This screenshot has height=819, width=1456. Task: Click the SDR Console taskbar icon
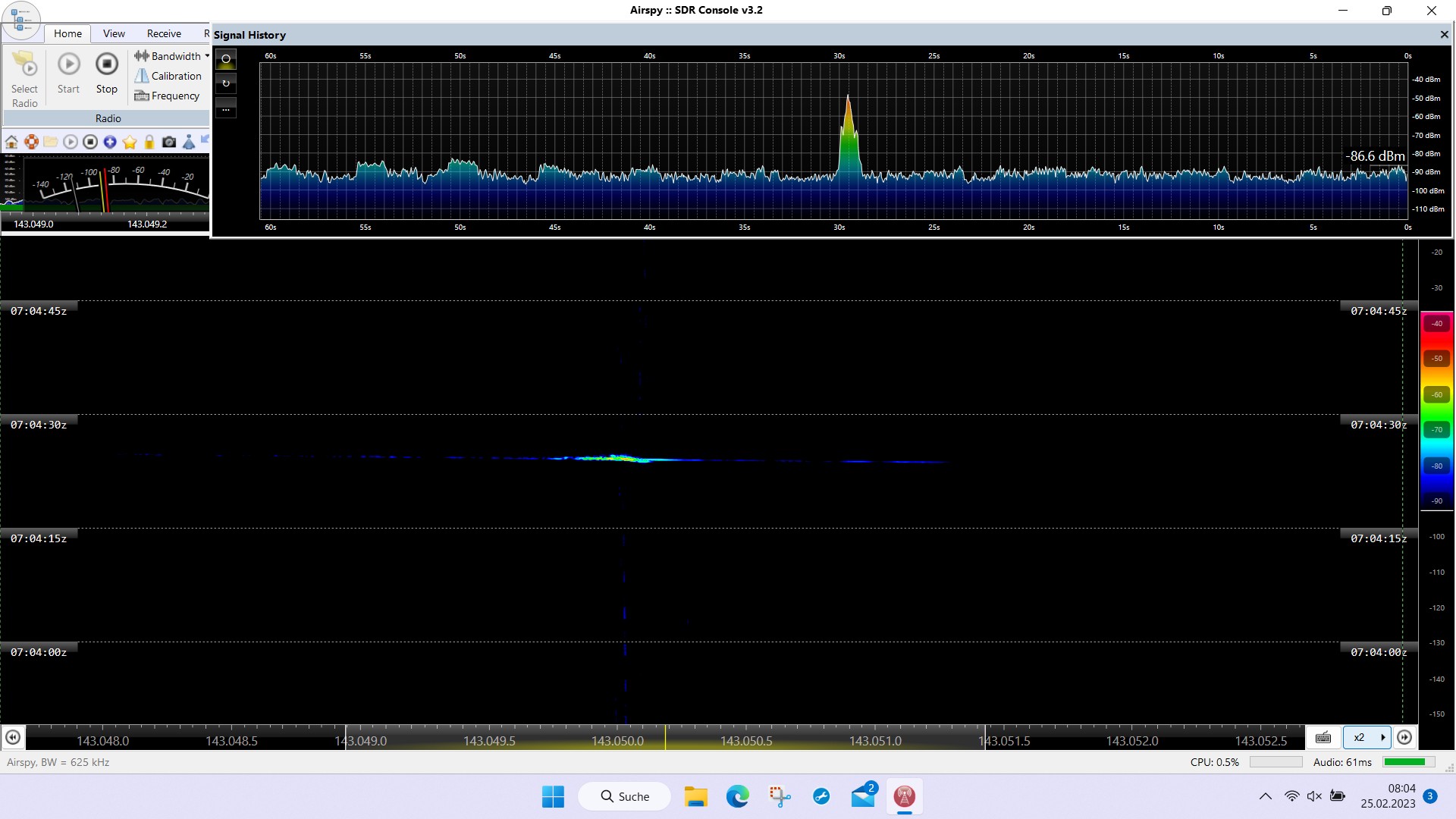coord(904,796)
